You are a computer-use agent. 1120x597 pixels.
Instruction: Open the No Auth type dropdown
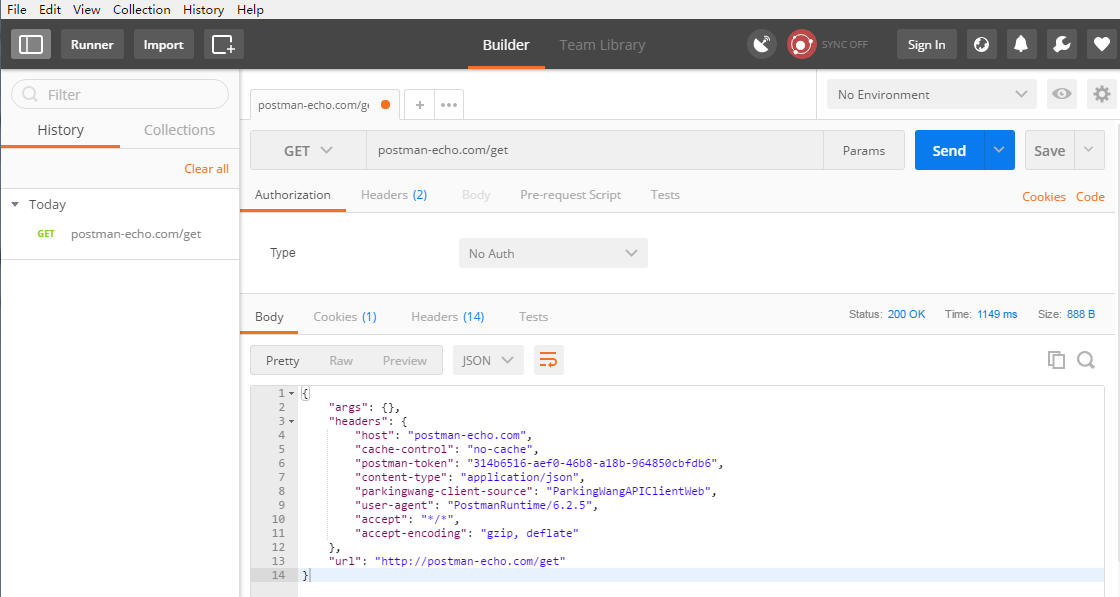point(553,254)
